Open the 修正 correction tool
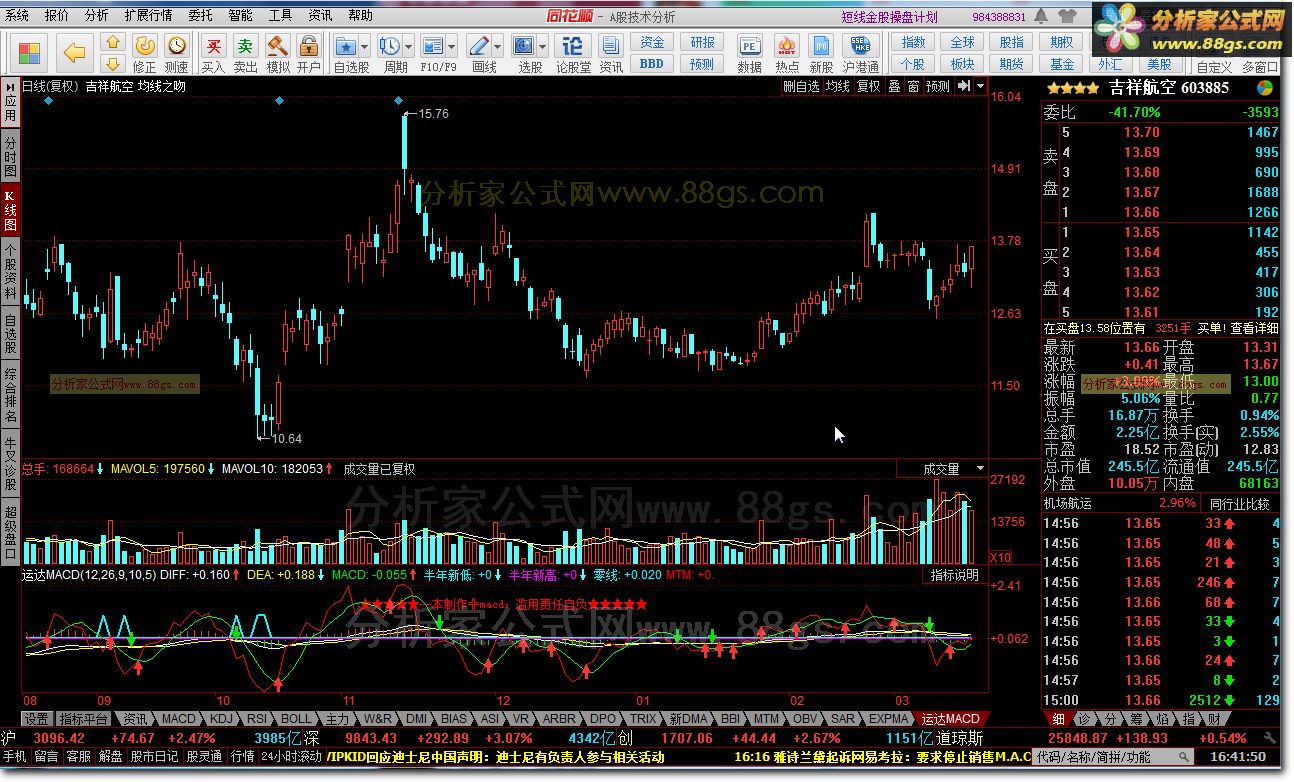Image resolution: width=1294 pixels, height=782 pixels. point(145,53)
